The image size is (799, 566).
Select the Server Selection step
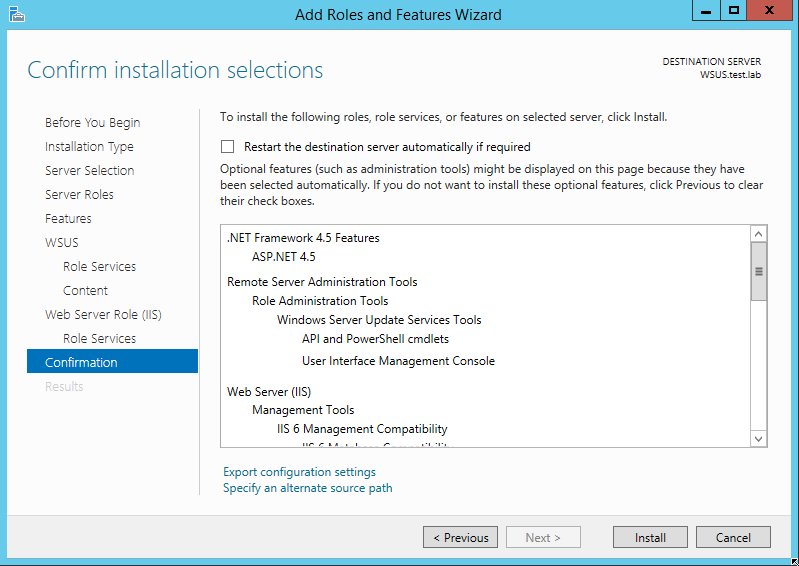click(x=90, y=171)
